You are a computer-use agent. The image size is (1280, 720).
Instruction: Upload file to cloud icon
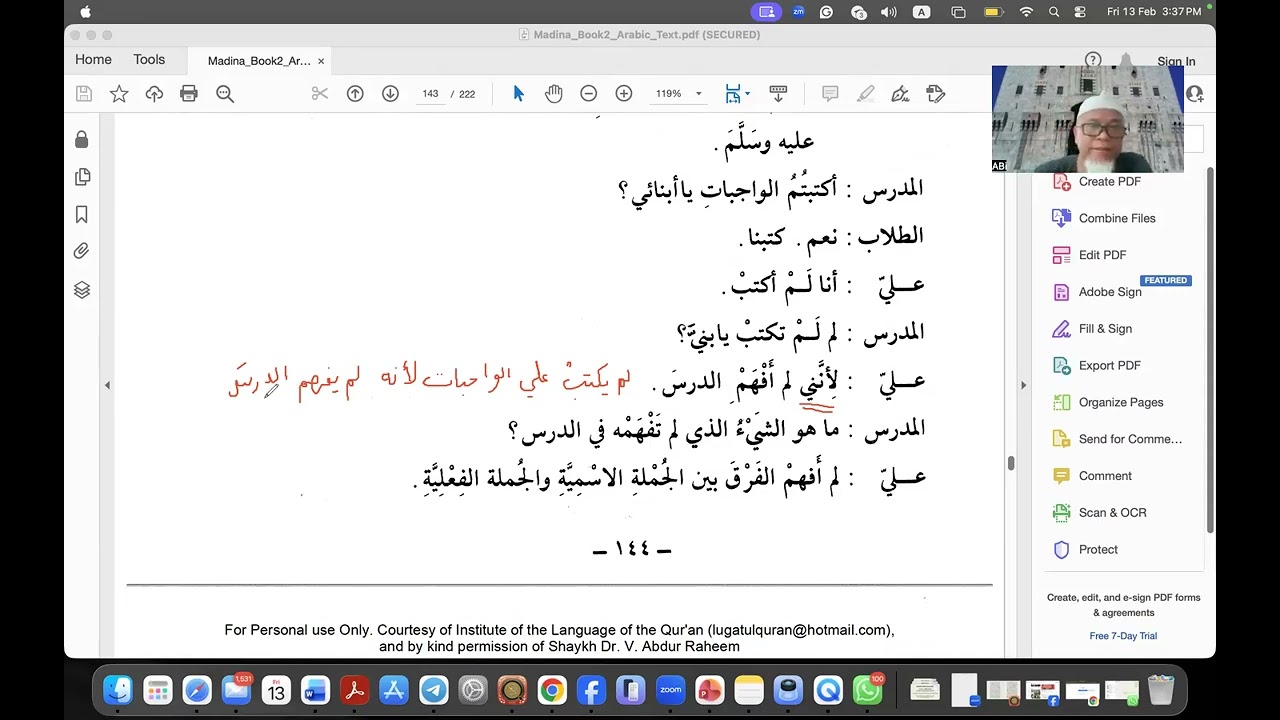click(x=154, y=93)
